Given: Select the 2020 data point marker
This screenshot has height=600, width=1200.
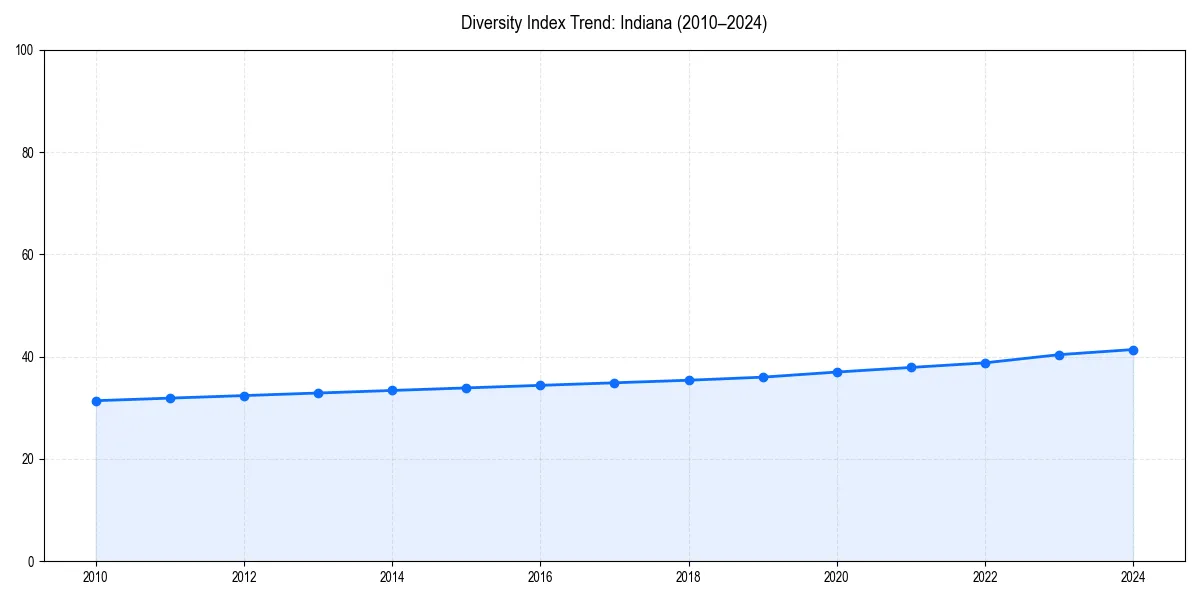Looking at the screenshot, I should click(836, 371).
